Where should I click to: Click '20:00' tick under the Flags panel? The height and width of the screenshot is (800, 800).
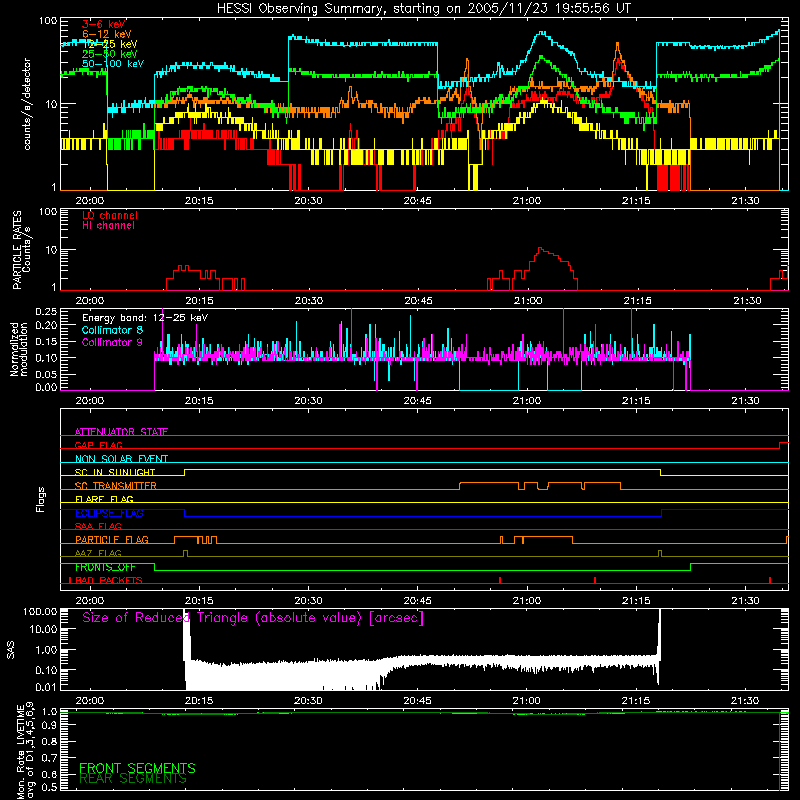click(x=90, y=601)
